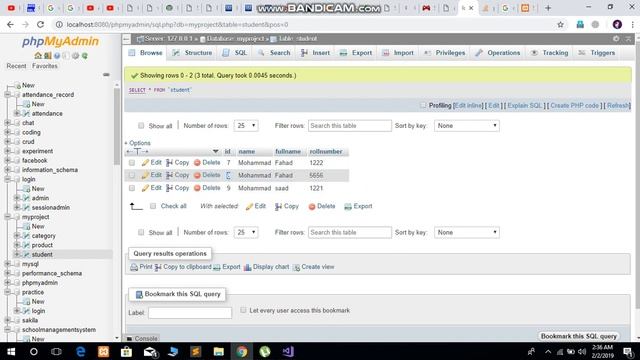Click the browser reload button
The height and width of the screenshot is (360, 640).
click(40, 24)
